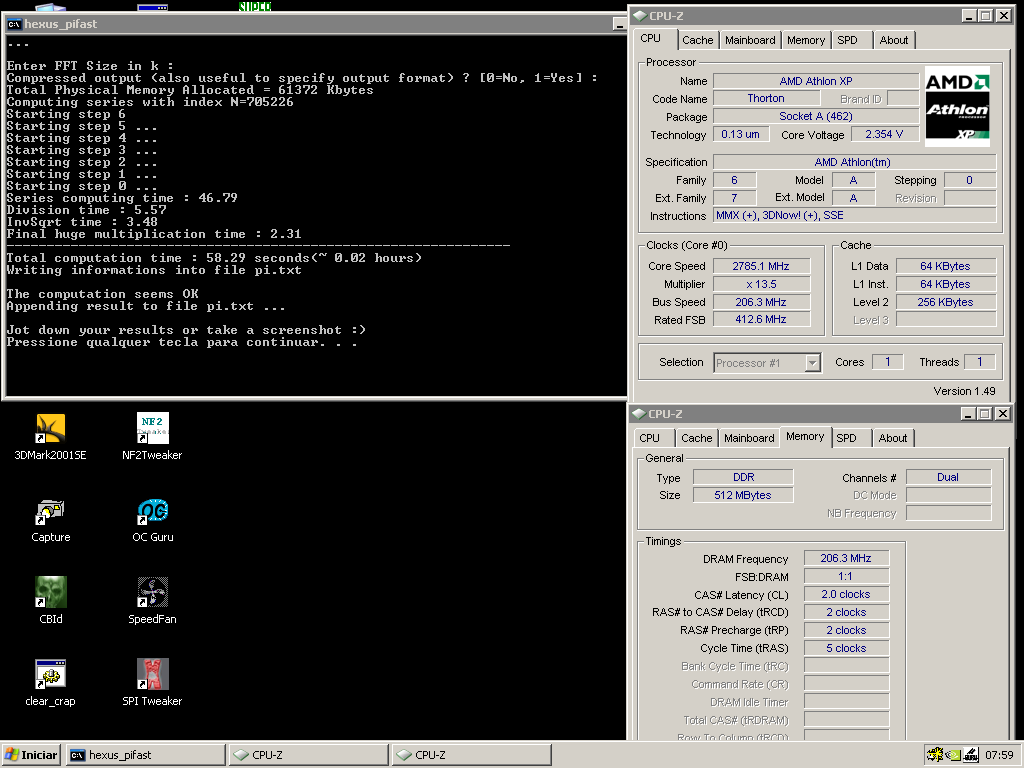Open the Processor #1 selection dropdown
The width and height of the screenshot is (1024, 768).
[x=812, y=362]
